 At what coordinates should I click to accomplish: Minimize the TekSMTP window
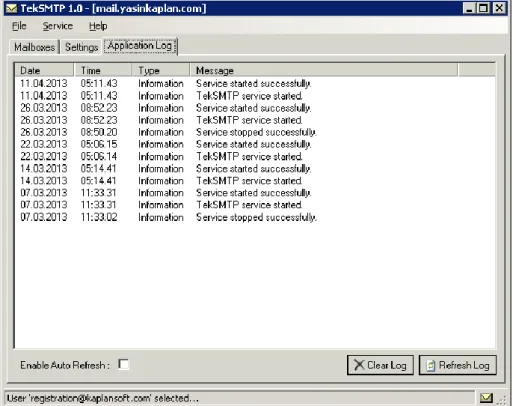tap(469, 8)
